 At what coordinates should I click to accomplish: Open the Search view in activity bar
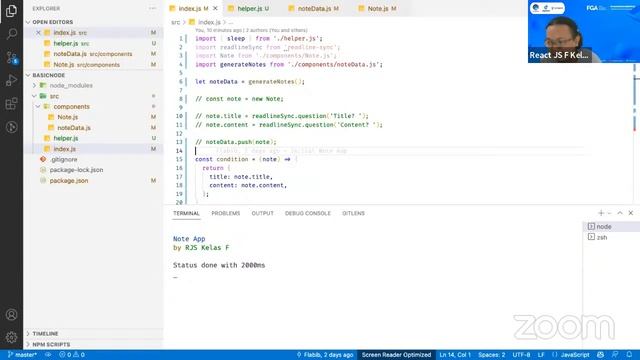coord(11,33)
